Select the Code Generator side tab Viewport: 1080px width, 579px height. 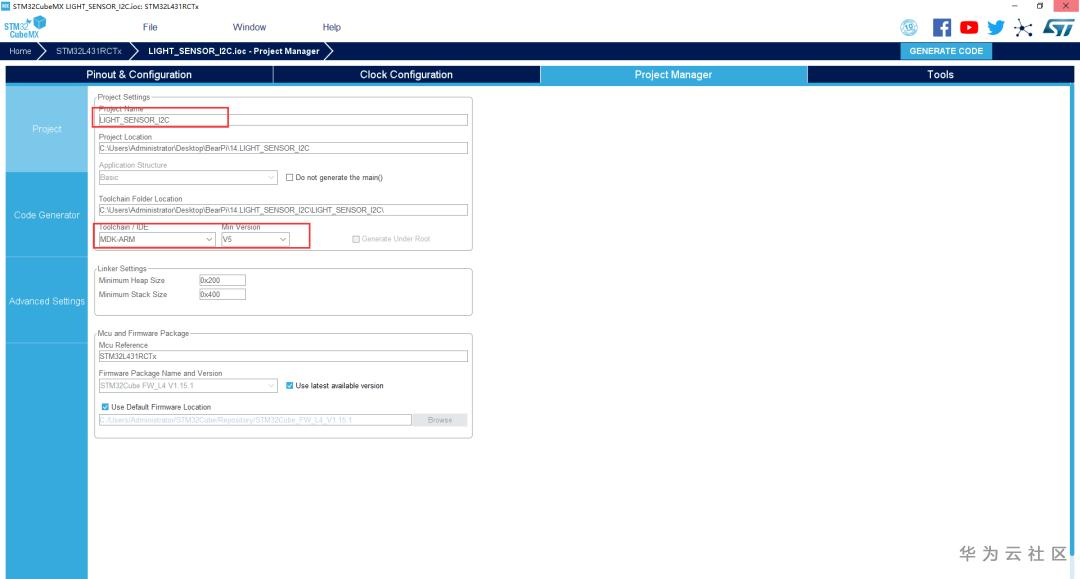47,215
